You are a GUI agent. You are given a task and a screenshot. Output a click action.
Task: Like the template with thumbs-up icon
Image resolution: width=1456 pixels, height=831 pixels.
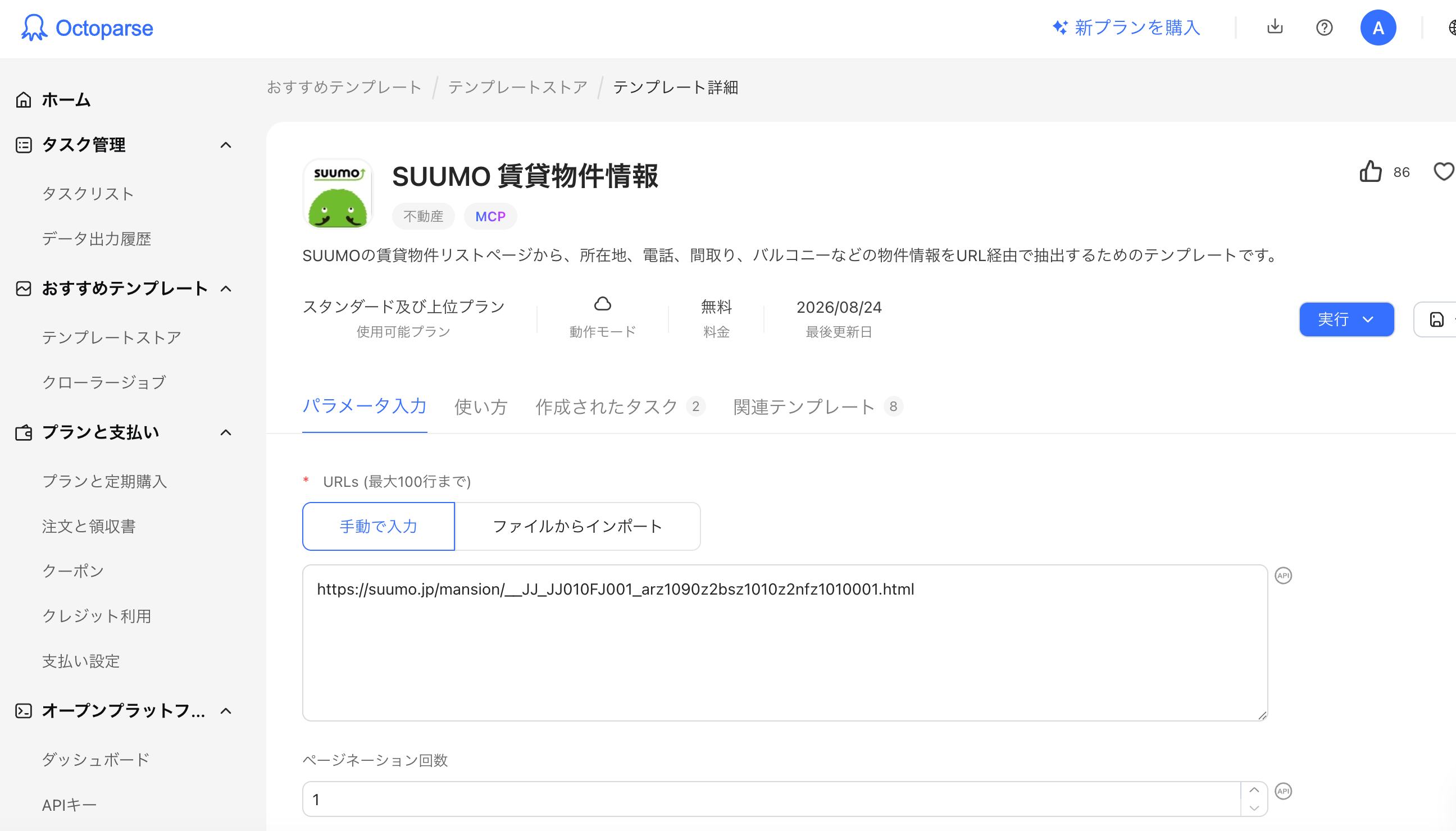(x=1371, y=171)
